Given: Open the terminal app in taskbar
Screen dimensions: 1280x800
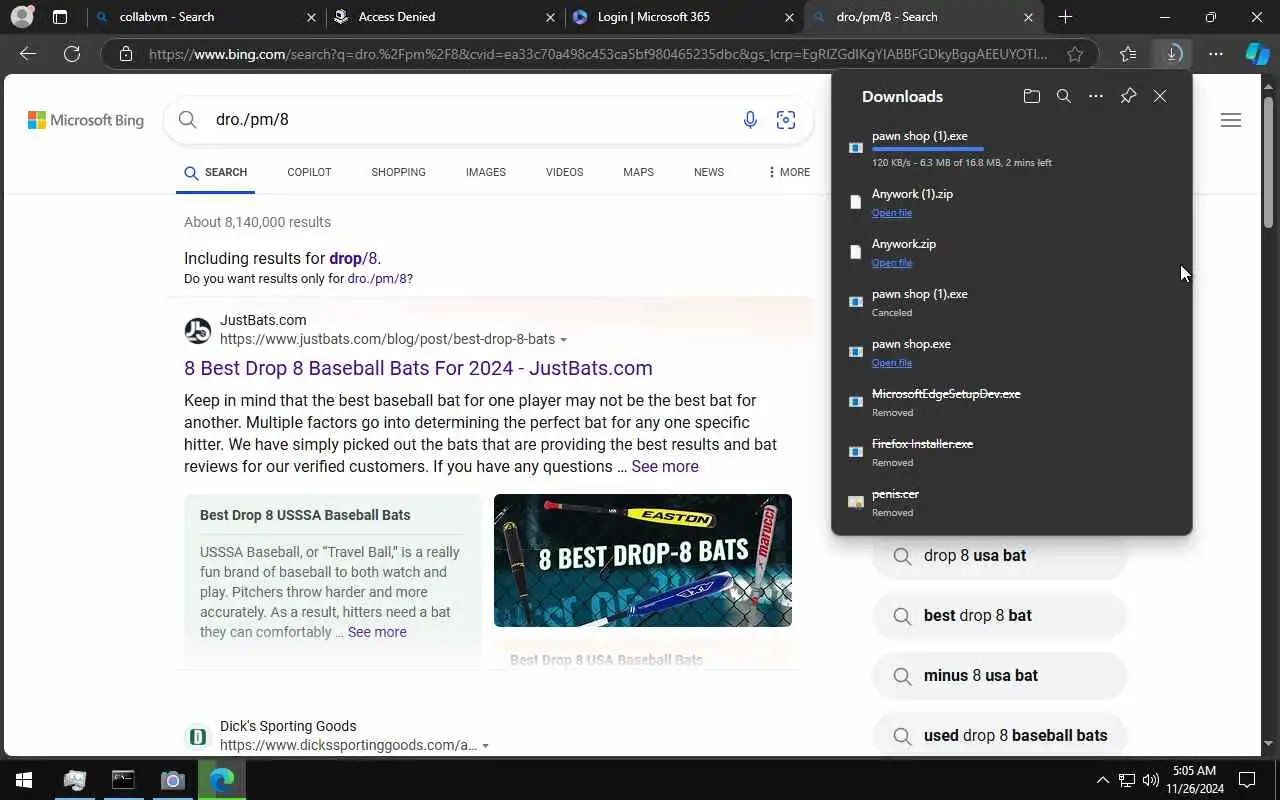Looking at the screenshot, I should (x=123, y=780).
